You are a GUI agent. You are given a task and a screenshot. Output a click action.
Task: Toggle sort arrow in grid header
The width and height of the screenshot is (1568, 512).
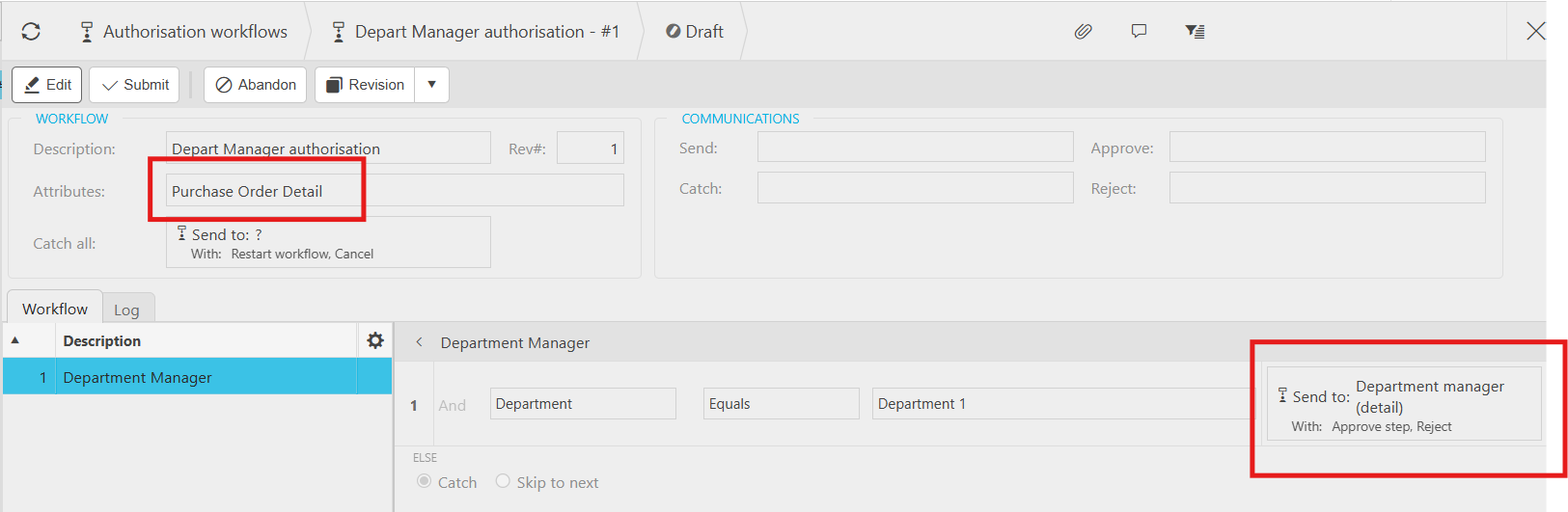(x=15, y=340)
